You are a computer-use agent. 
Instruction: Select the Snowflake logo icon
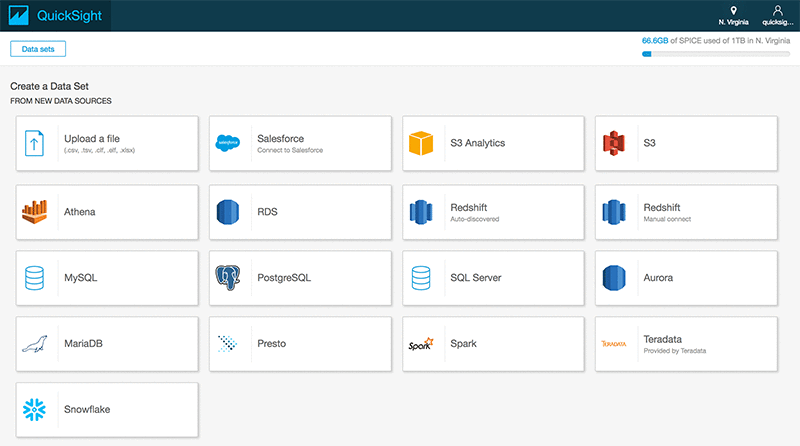click(35, 410)
